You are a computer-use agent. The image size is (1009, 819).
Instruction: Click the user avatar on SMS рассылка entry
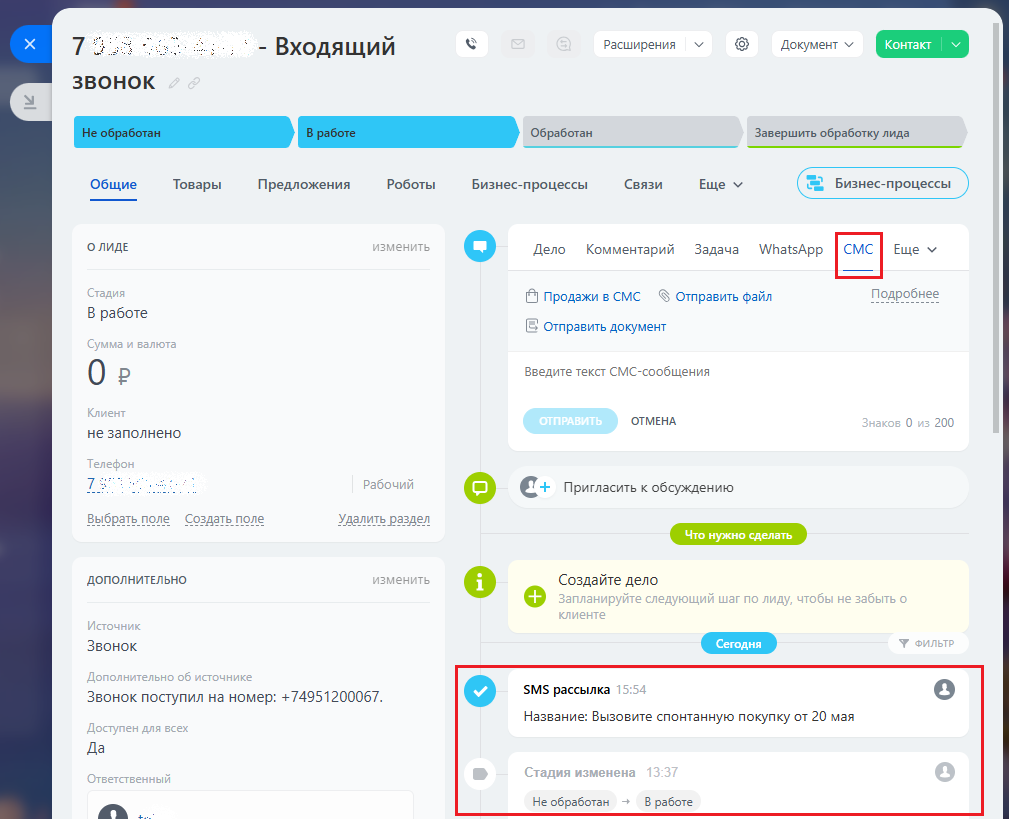tap(943, 689)
